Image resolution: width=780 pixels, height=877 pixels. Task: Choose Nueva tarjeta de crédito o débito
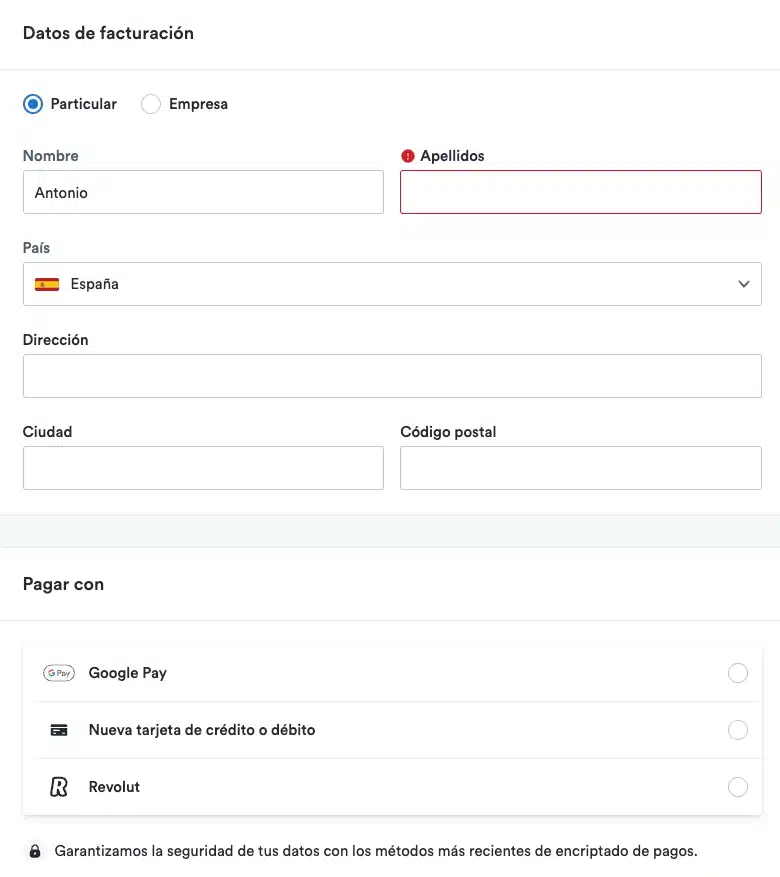(738, 729)
